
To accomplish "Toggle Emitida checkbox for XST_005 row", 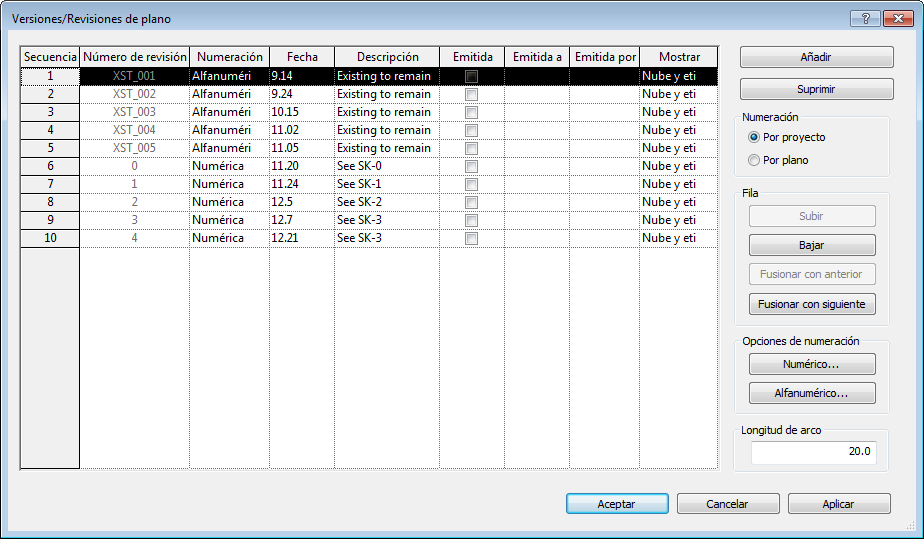I will coord(471,148).
